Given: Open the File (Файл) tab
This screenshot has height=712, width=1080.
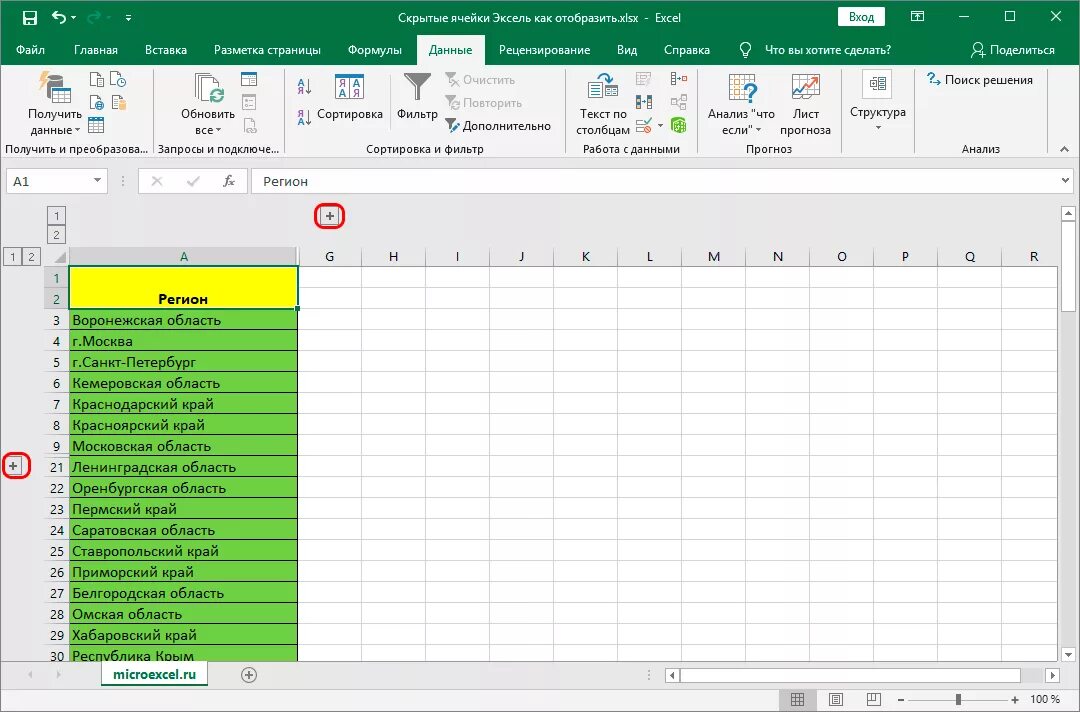Looking at the screenshot, I should 30,50.
